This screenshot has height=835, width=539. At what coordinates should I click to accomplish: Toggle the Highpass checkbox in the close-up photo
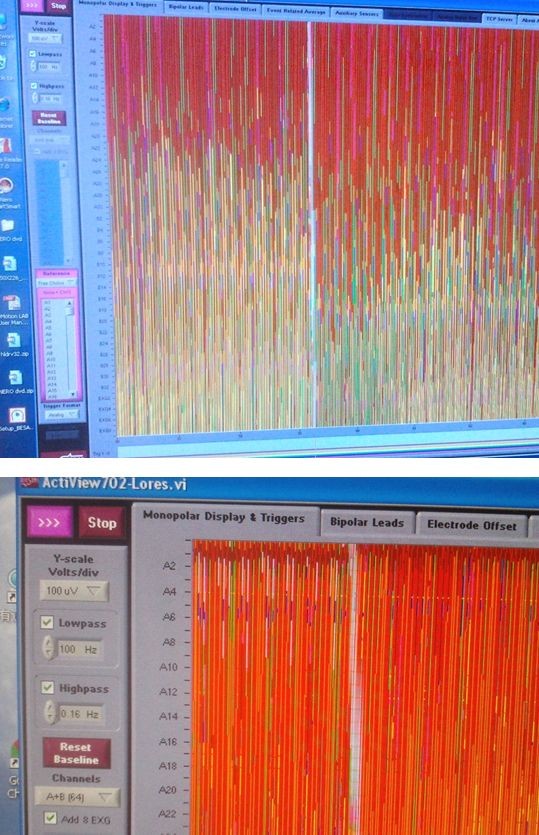click(48, 687)
